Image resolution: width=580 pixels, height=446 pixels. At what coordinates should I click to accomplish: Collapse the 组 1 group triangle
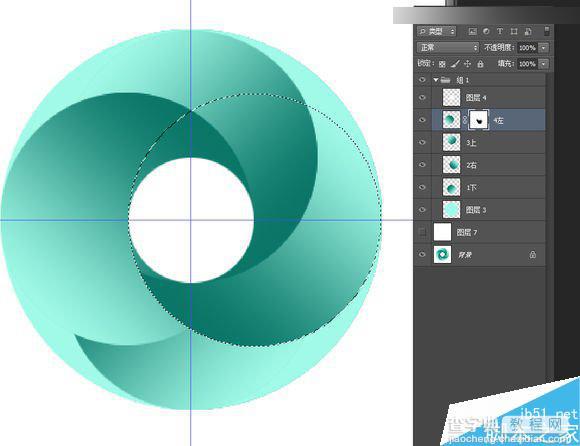(436, 80)
